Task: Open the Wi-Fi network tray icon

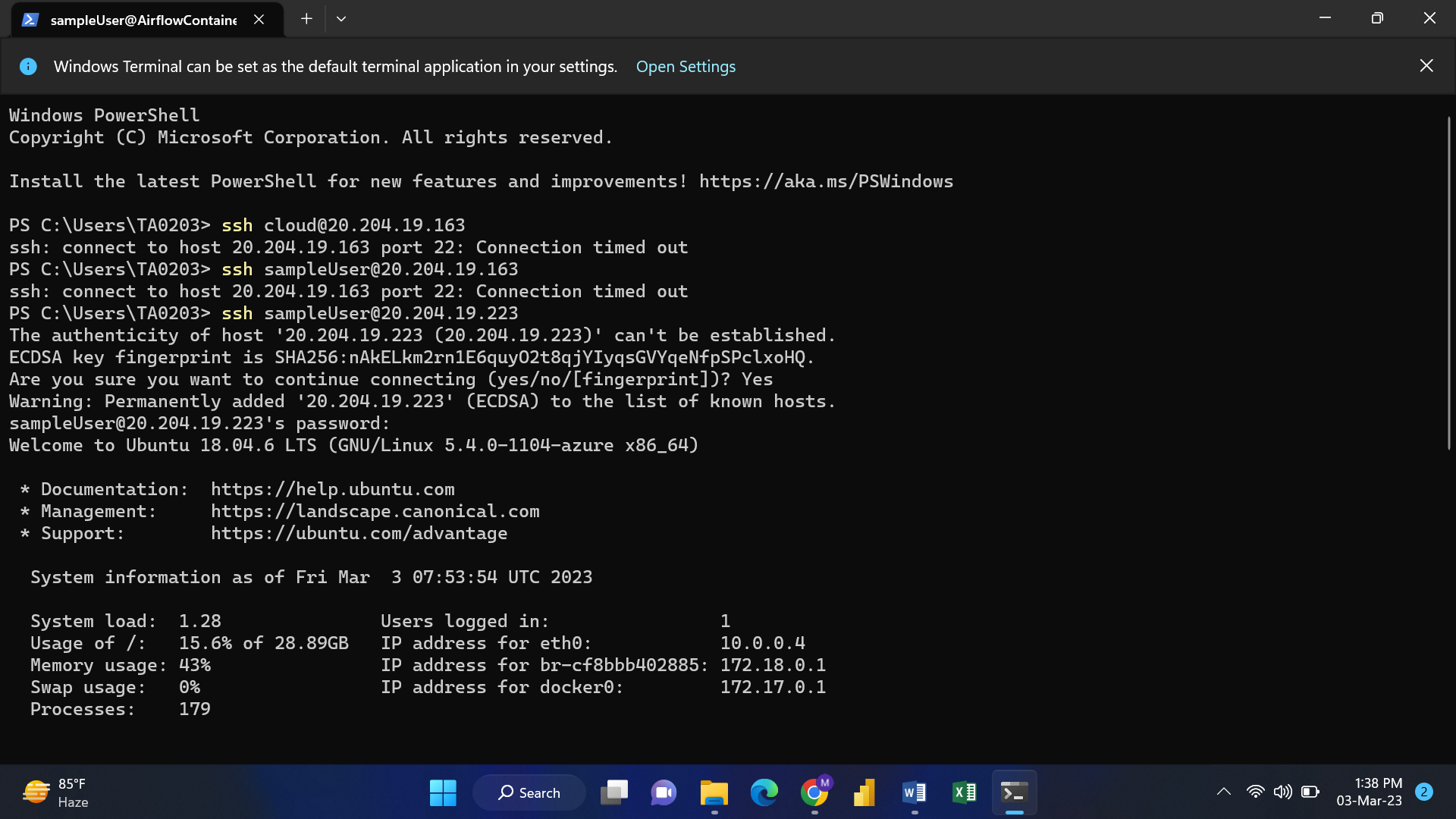Action: point(1256,792)
